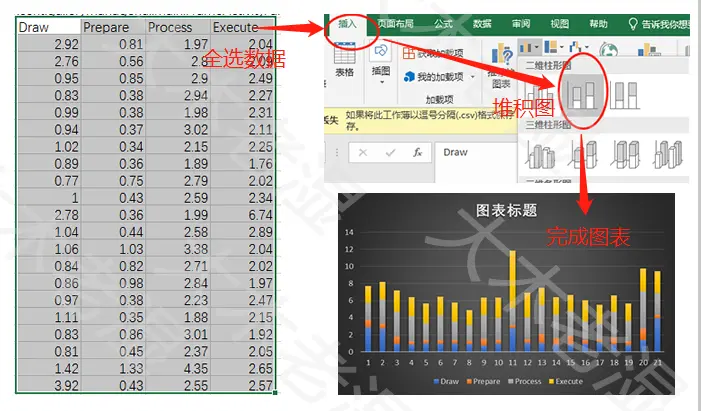Select the 2D stacked column chart
The width and height of the screenshot is (701, 411).
coord(581,93)
